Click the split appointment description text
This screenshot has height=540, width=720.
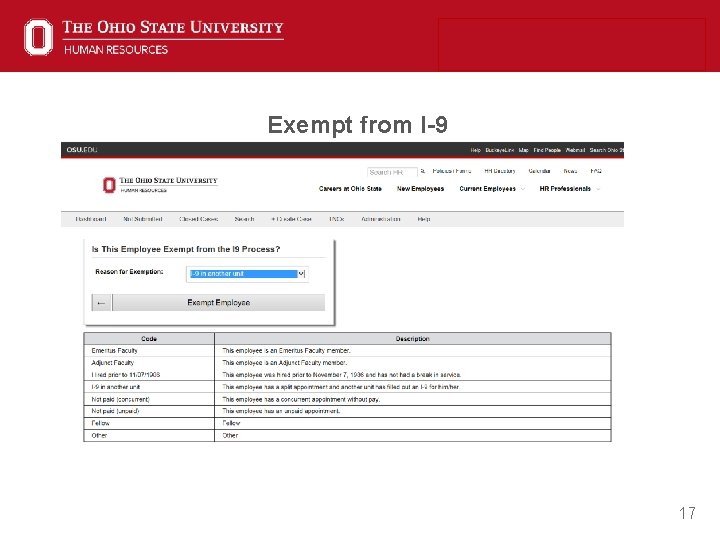click(x=341, y=387)
